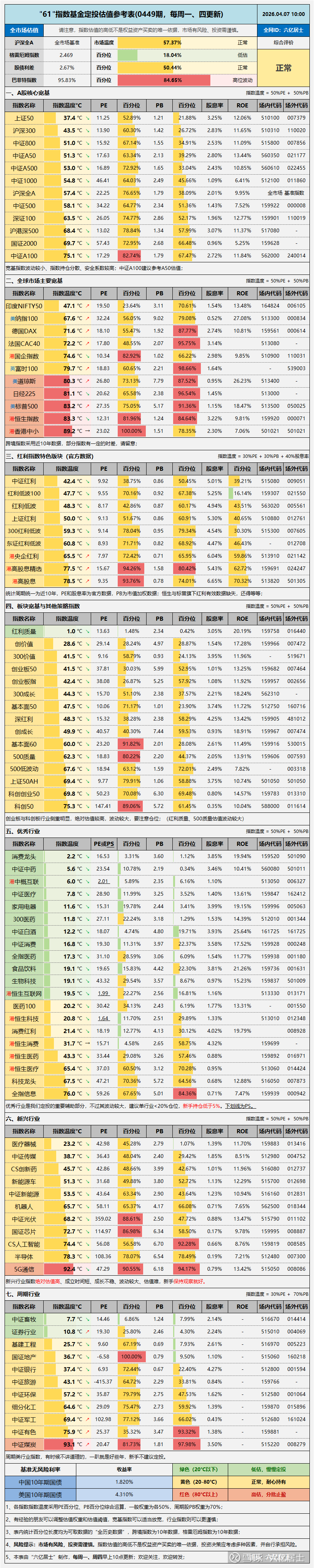Click the 巴菲特指数 84.65% red percentile bar
Viewport: 314px width, 1568px height.
(172, 80)
